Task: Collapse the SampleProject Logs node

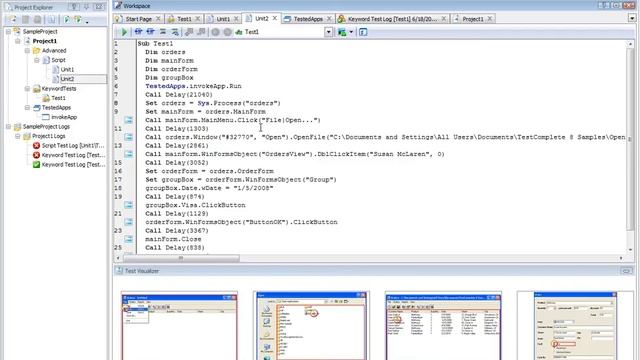Action: click(8, 127)
